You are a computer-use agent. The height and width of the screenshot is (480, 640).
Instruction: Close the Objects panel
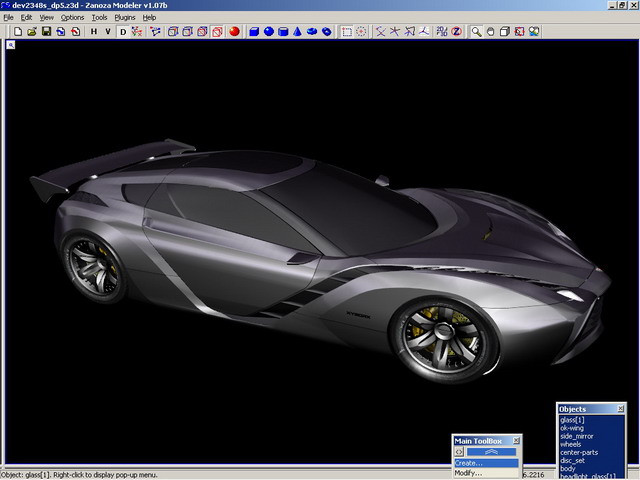(621, 409)
